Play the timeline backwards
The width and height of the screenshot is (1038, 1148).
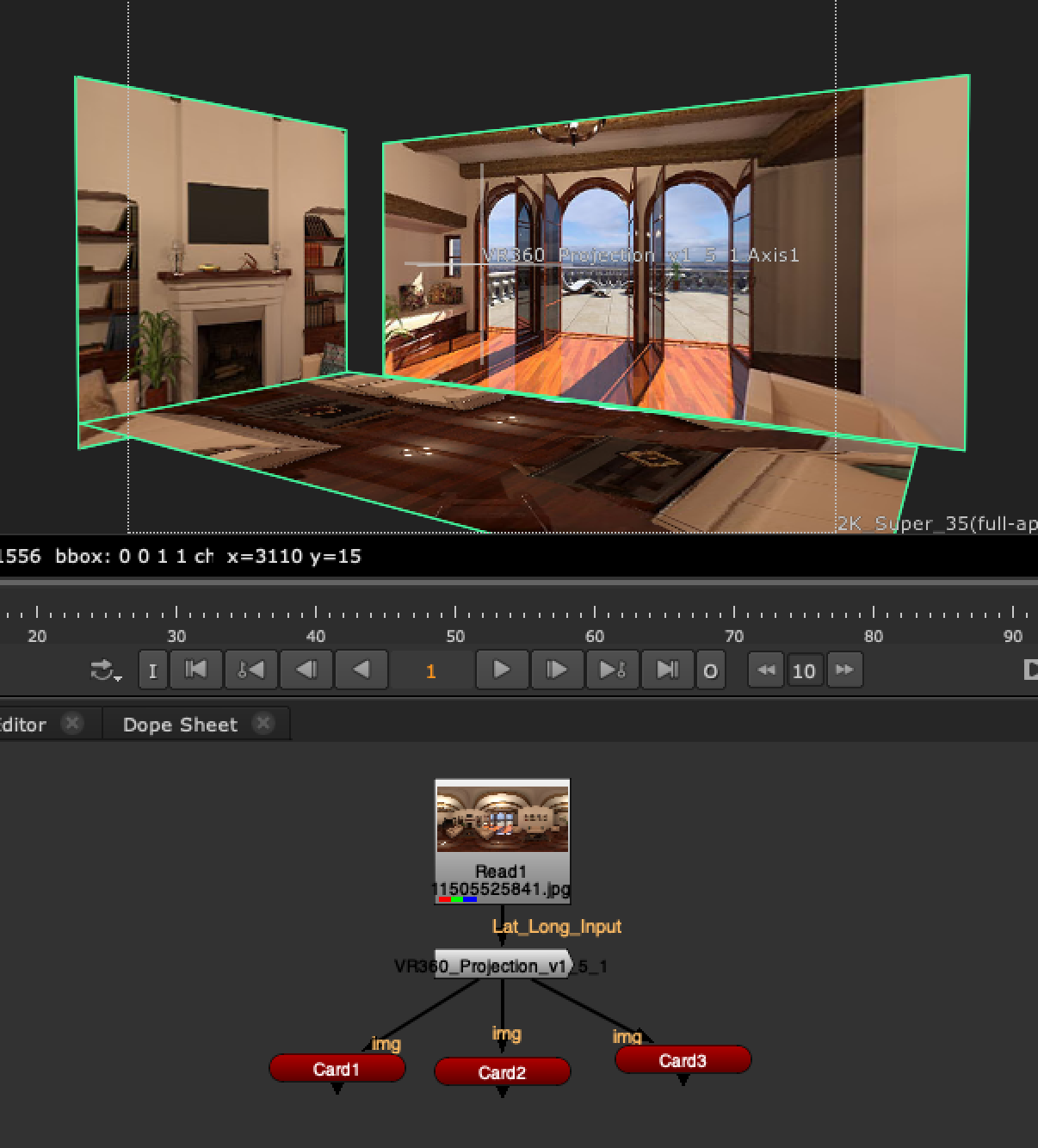tap(361, 670)
